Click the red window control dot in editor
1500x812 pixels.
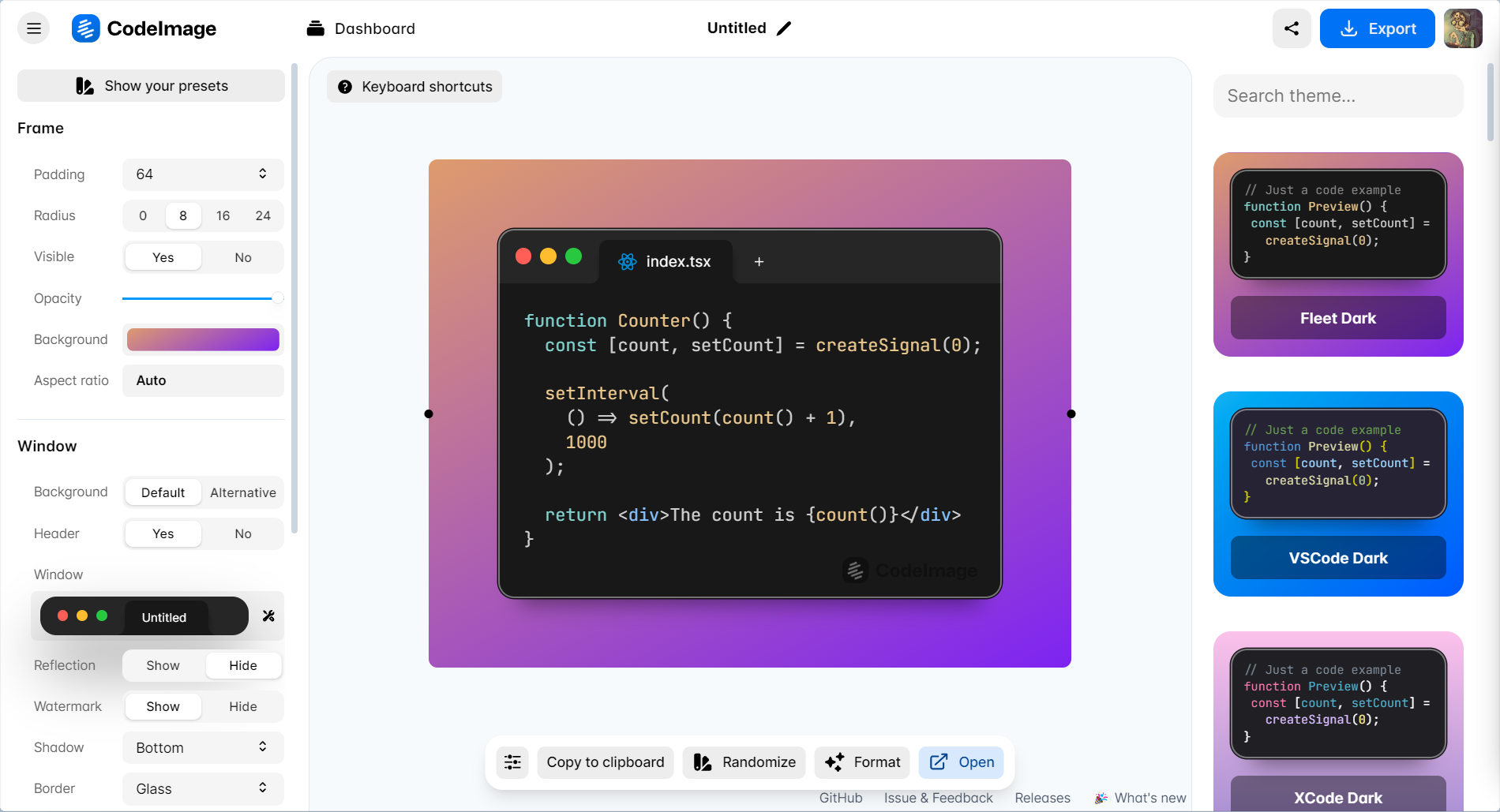[x=523, y=256]
